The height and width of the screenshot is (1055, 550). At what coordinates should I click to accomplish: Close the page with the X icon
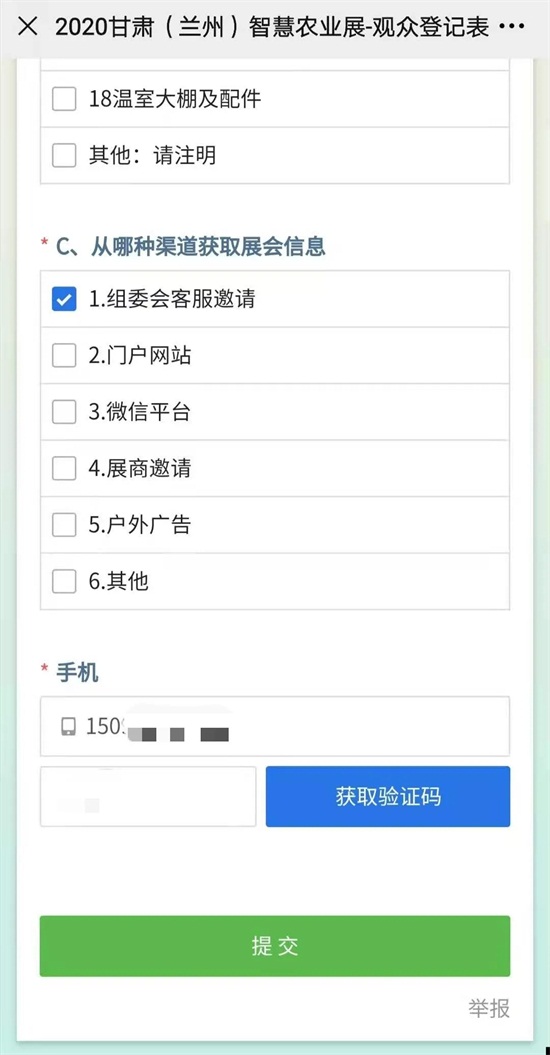(x=28, y=28)
